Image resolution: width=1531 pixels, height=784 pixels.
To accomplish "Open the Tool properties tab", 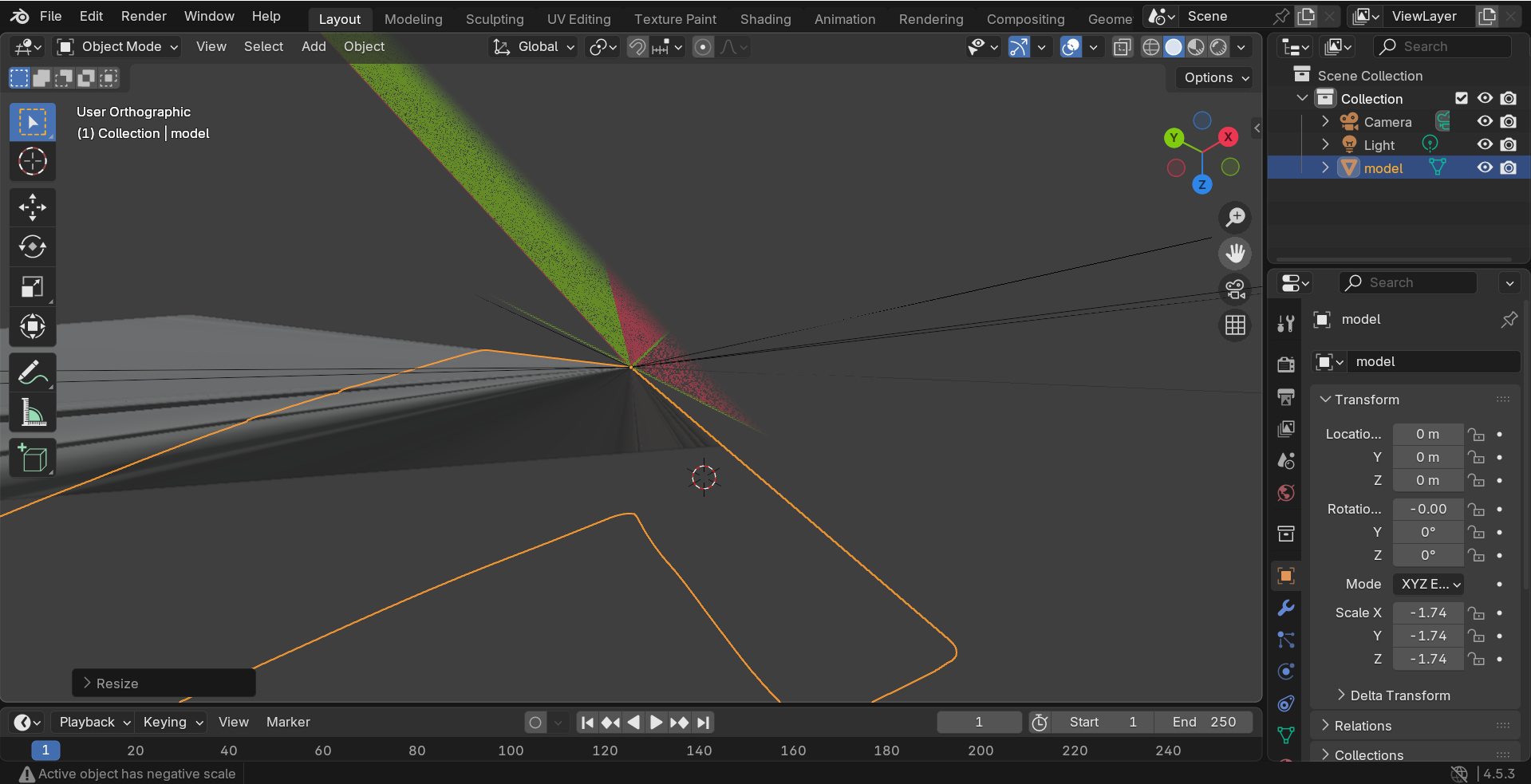I will click(x=1286, y=323).
